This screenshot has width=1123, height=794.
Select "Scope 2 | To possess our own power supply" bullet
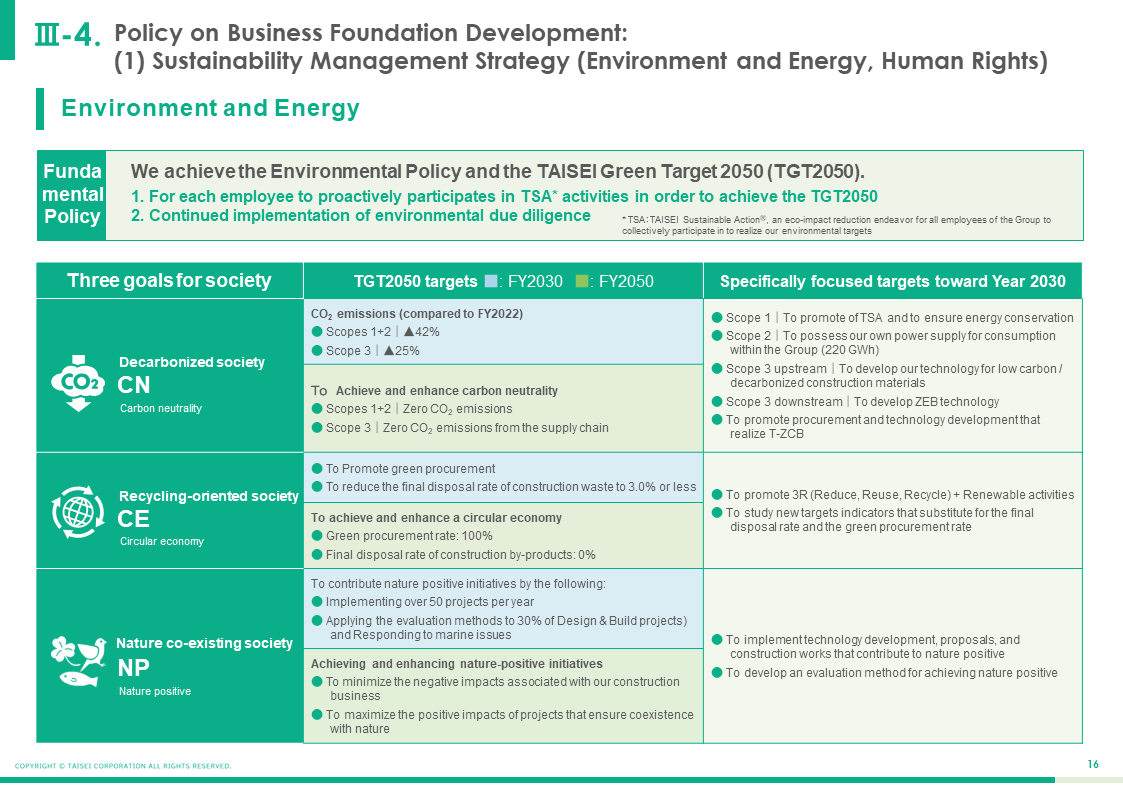(884, 342)
